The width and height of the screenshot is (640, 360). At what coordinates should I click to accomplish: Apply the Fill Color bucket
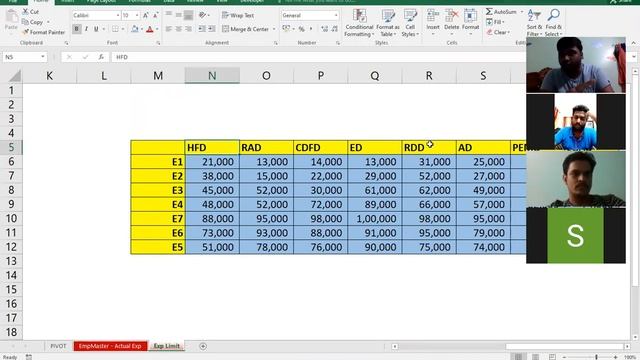[135, 29]
